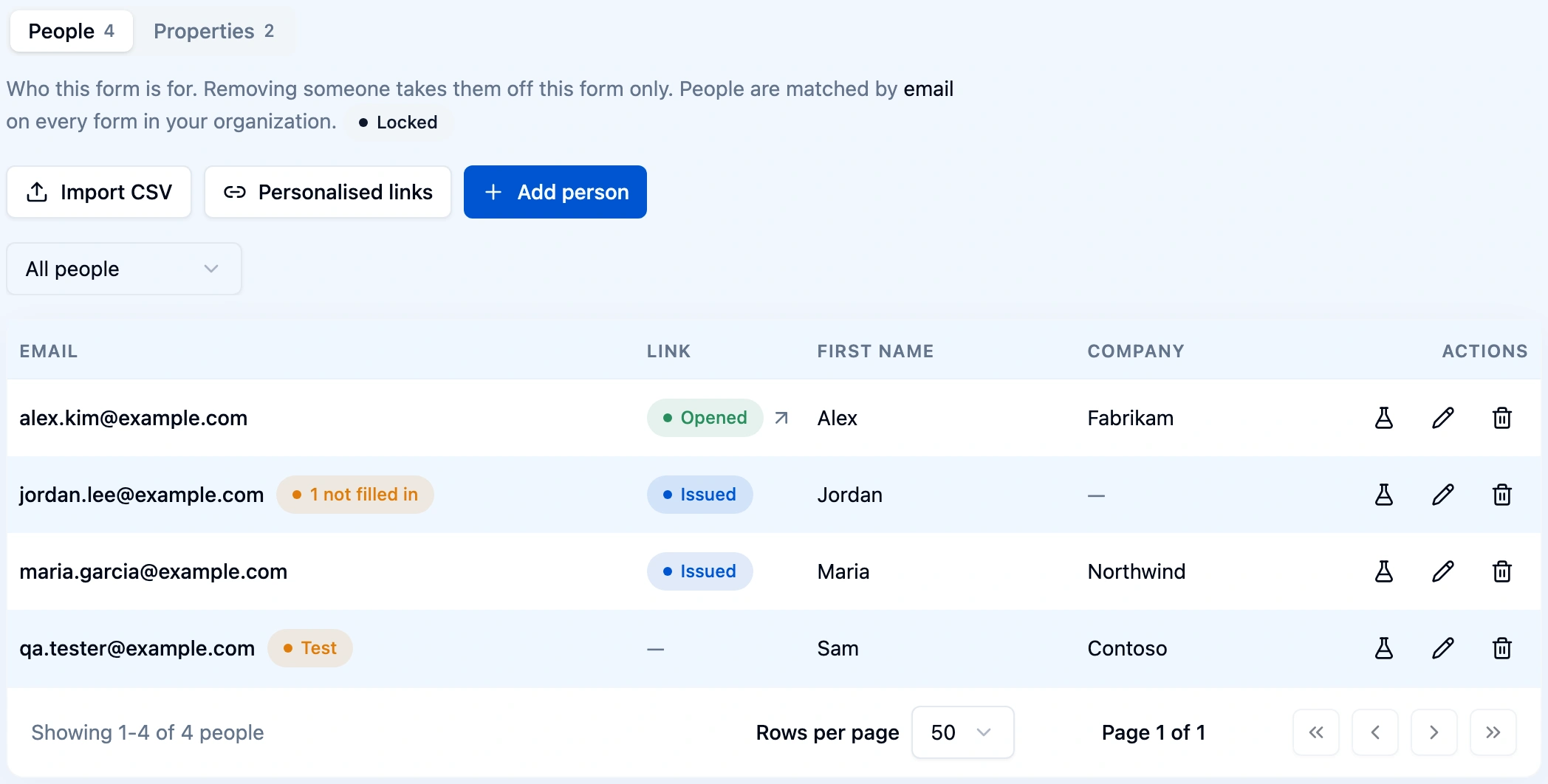The image size is (1548, 784).
Task: Click the COMPANY column header
Action: pos(1136,351)
